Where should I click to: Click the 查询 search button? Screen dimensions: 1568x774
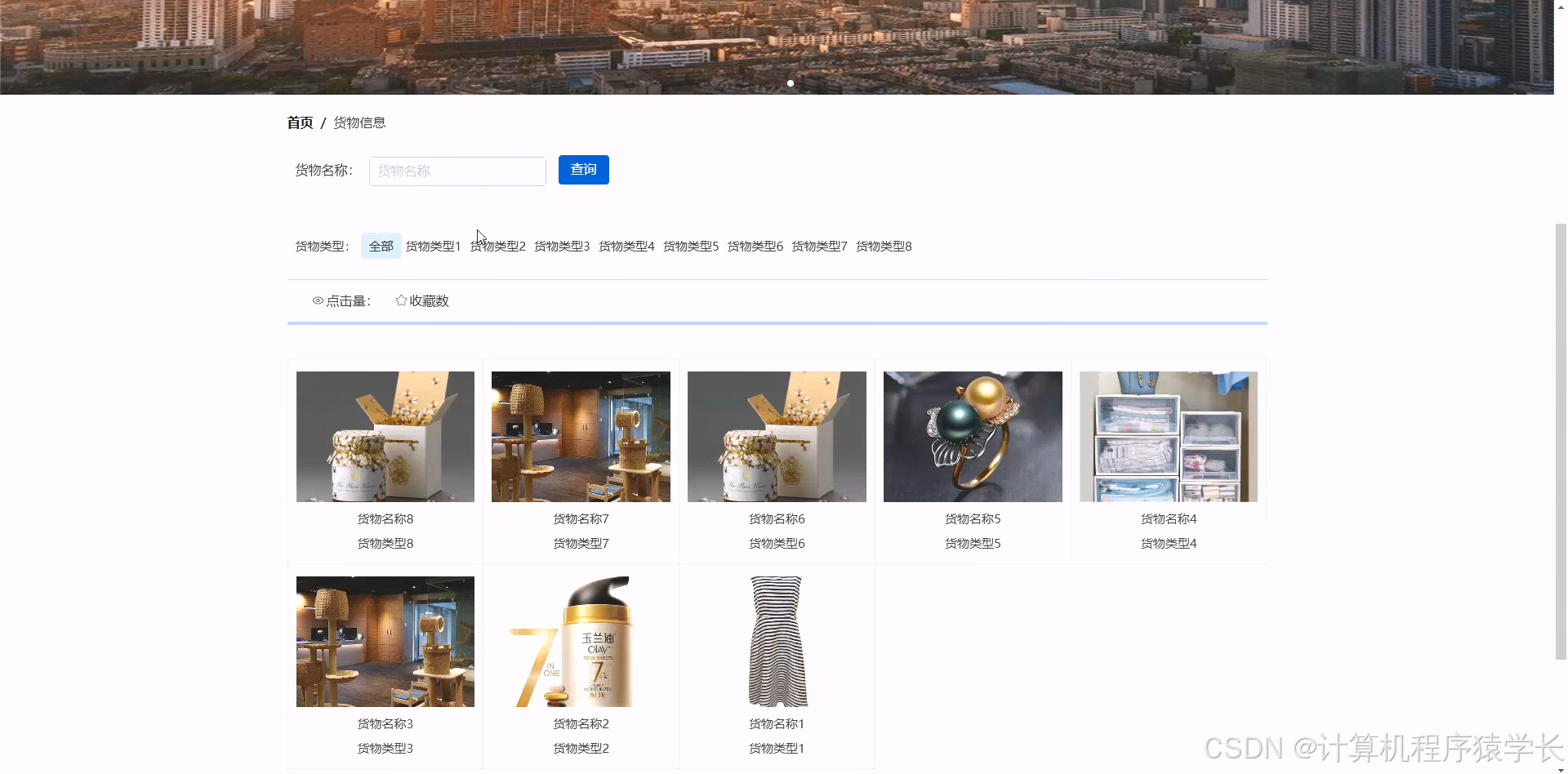(584, 170)
